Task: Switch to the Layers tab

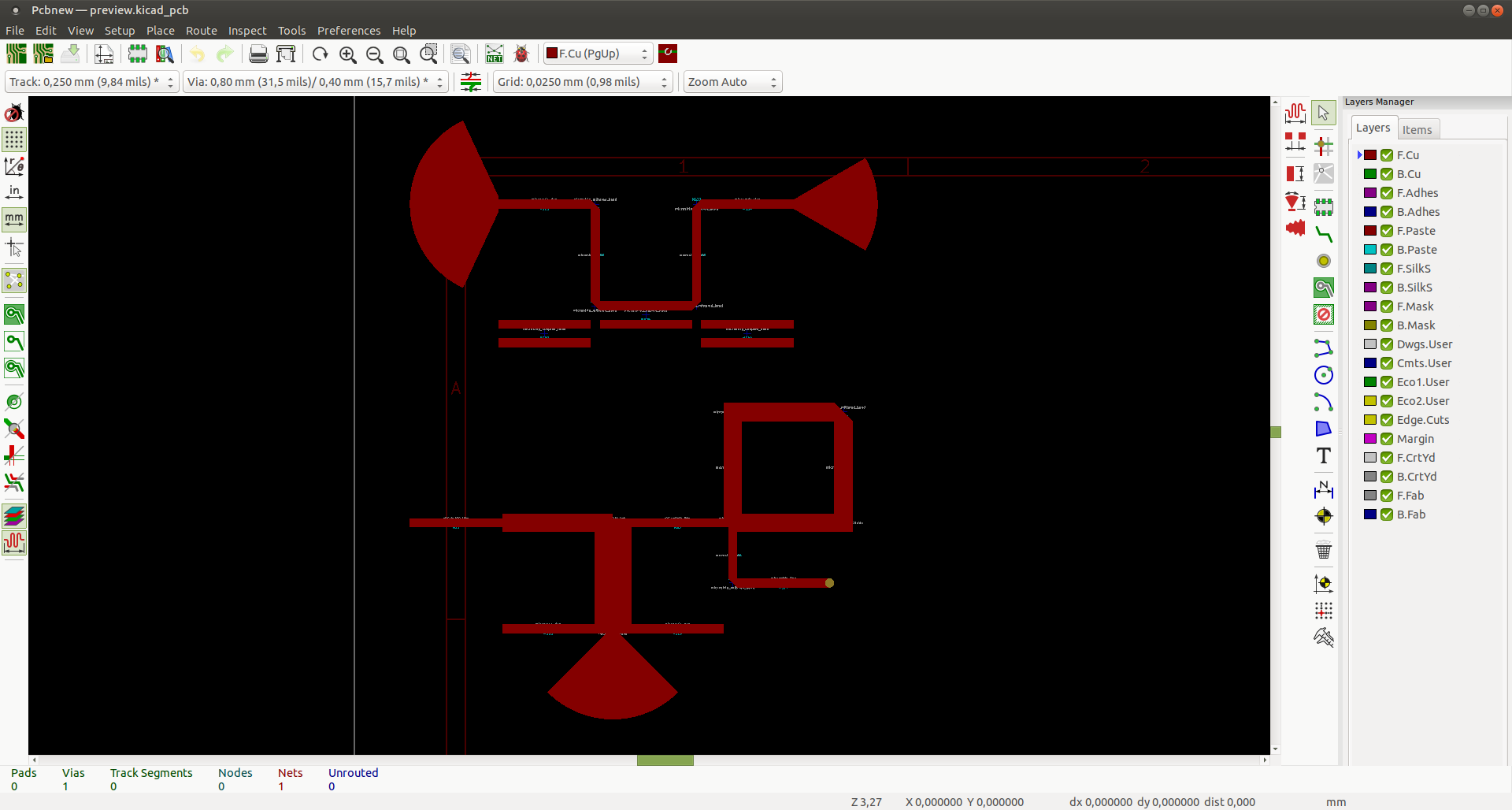Action: click(1373, 128)
